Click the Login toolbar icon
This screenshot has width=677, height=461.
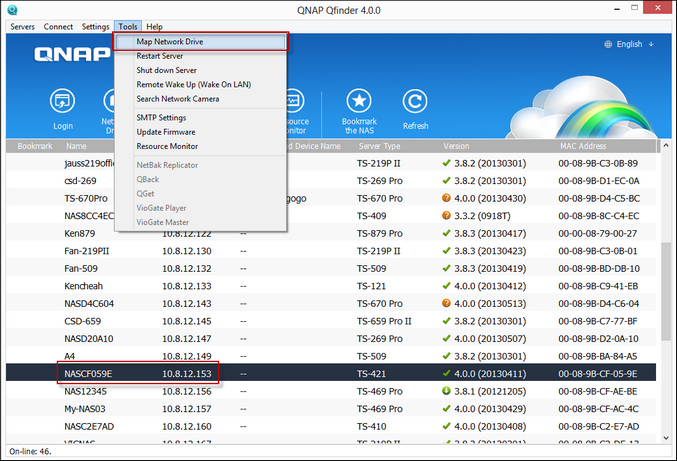click(x=62, y=102)
